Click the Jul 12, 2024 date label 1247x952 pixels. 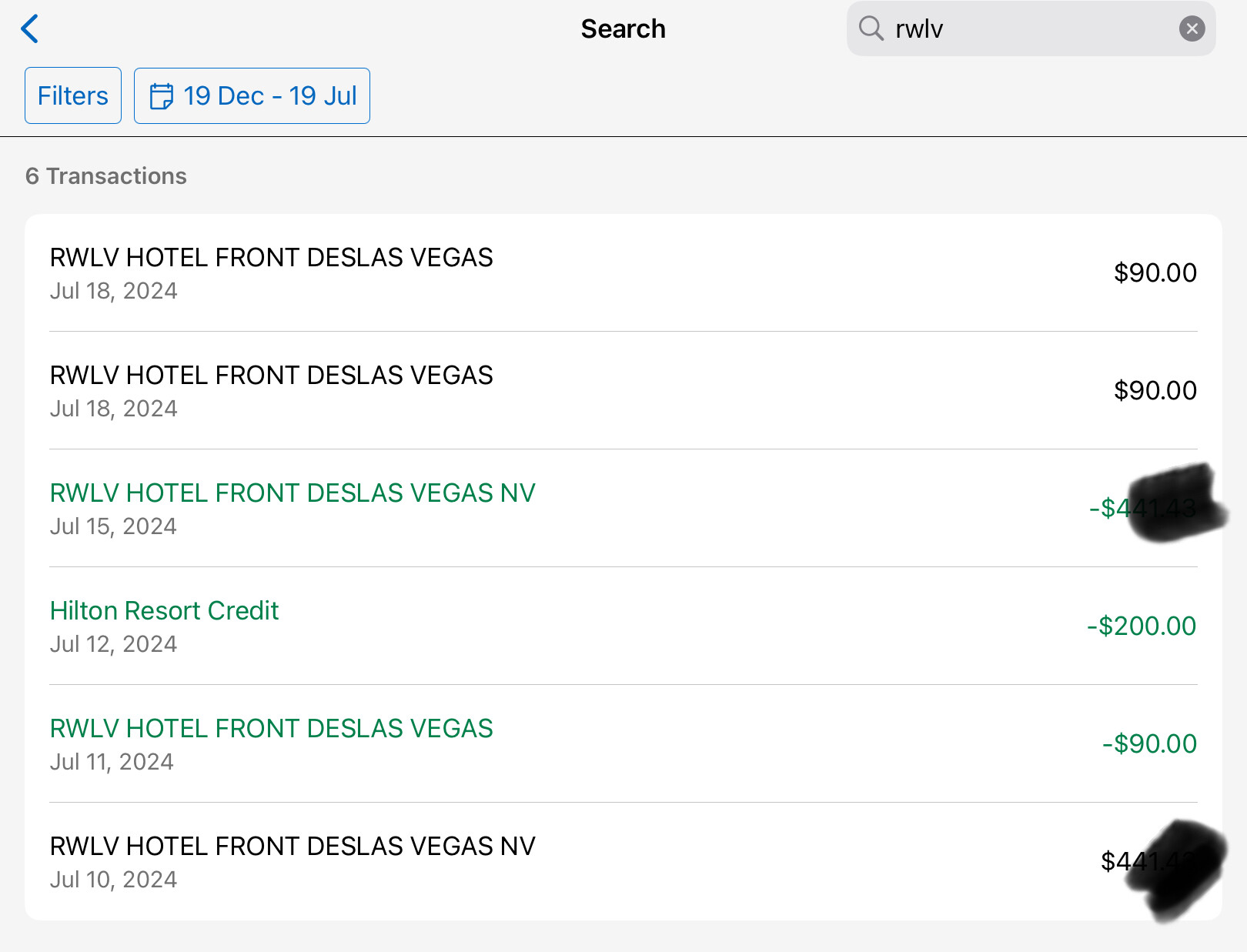[x=113, y=644]
